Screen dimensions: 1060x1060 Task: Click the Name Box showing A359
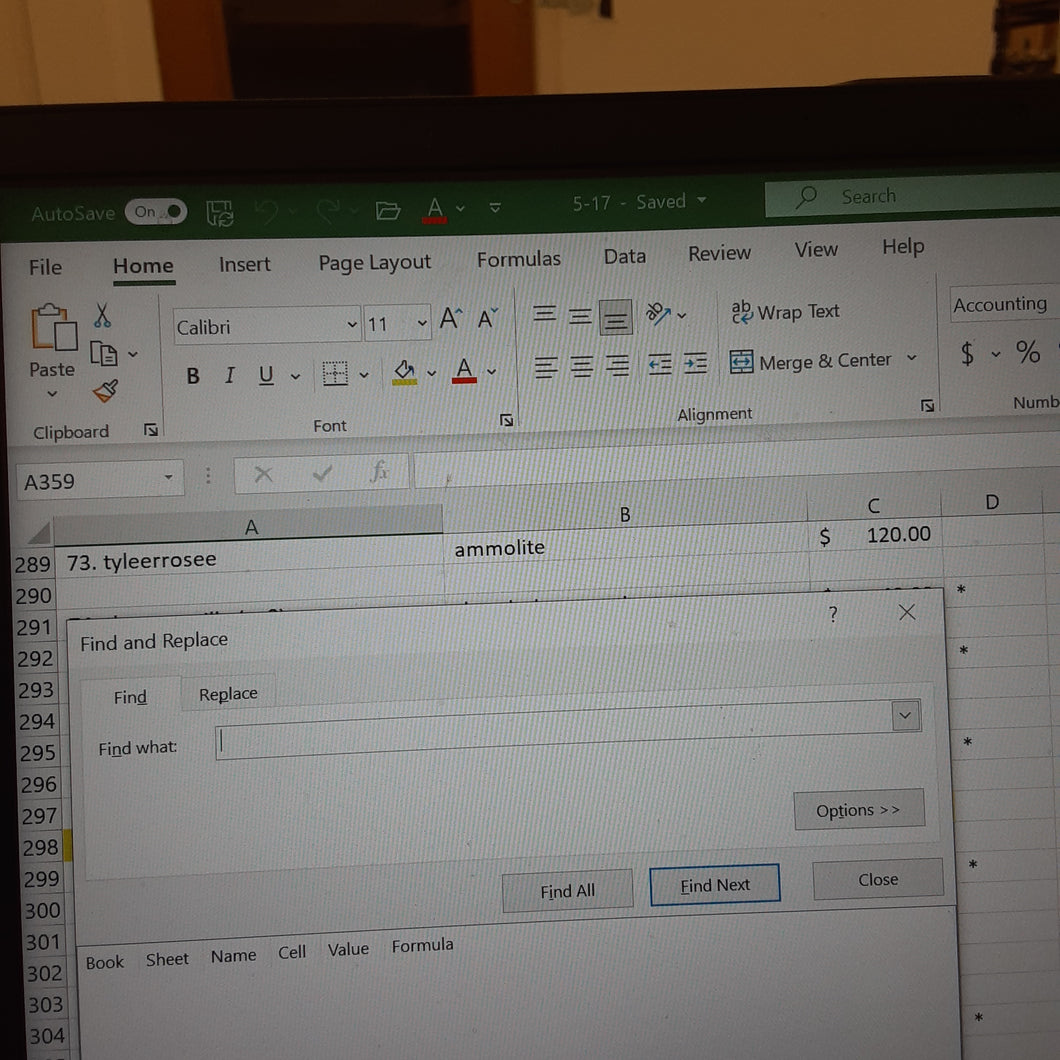pyautogui.click(x=100, y=481)
